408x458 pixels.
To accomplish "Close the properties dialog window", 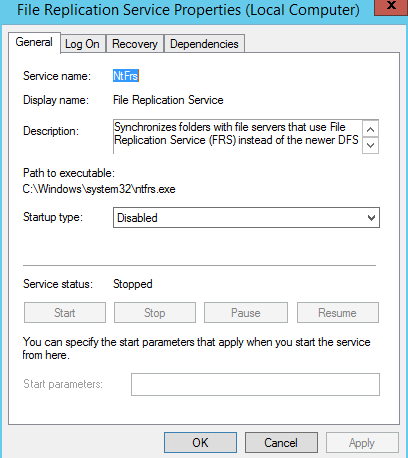I will click(x=391, y=6).
